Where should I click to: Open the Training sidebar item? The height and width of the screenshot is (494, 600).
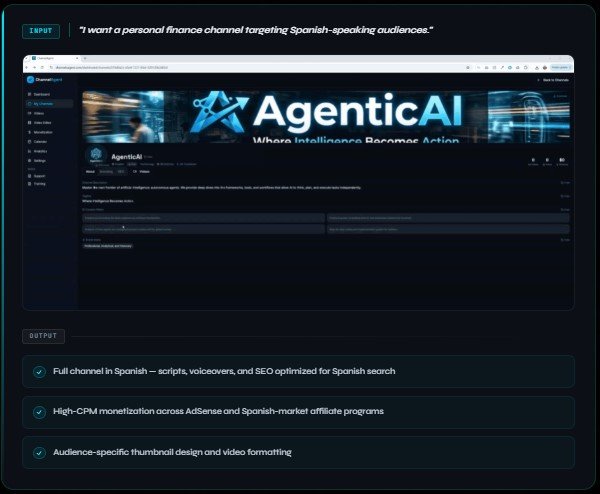(37, 184)
